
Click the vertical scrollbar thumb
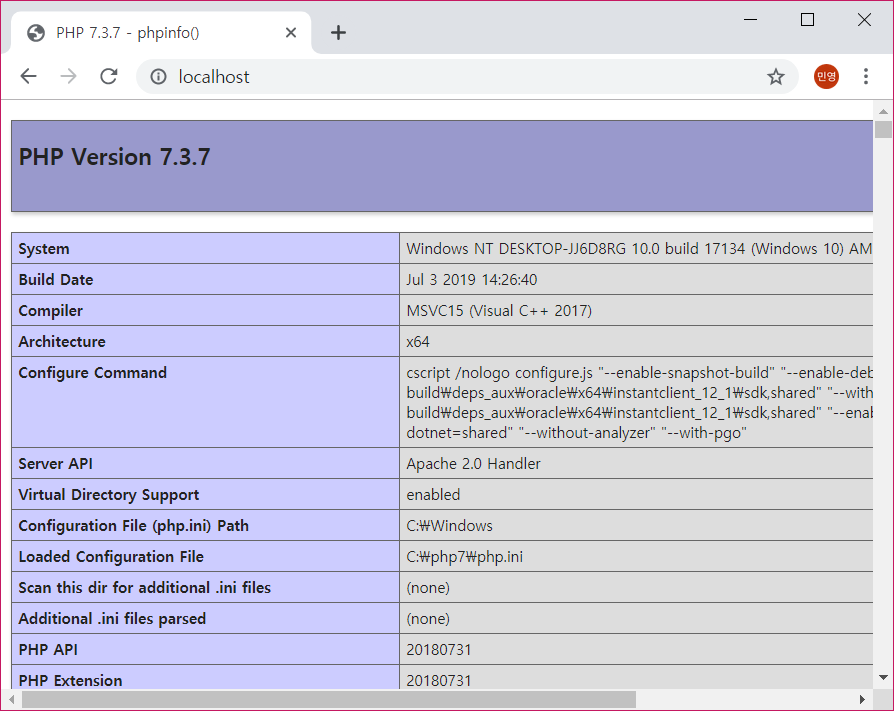click(x=884, y=130)
